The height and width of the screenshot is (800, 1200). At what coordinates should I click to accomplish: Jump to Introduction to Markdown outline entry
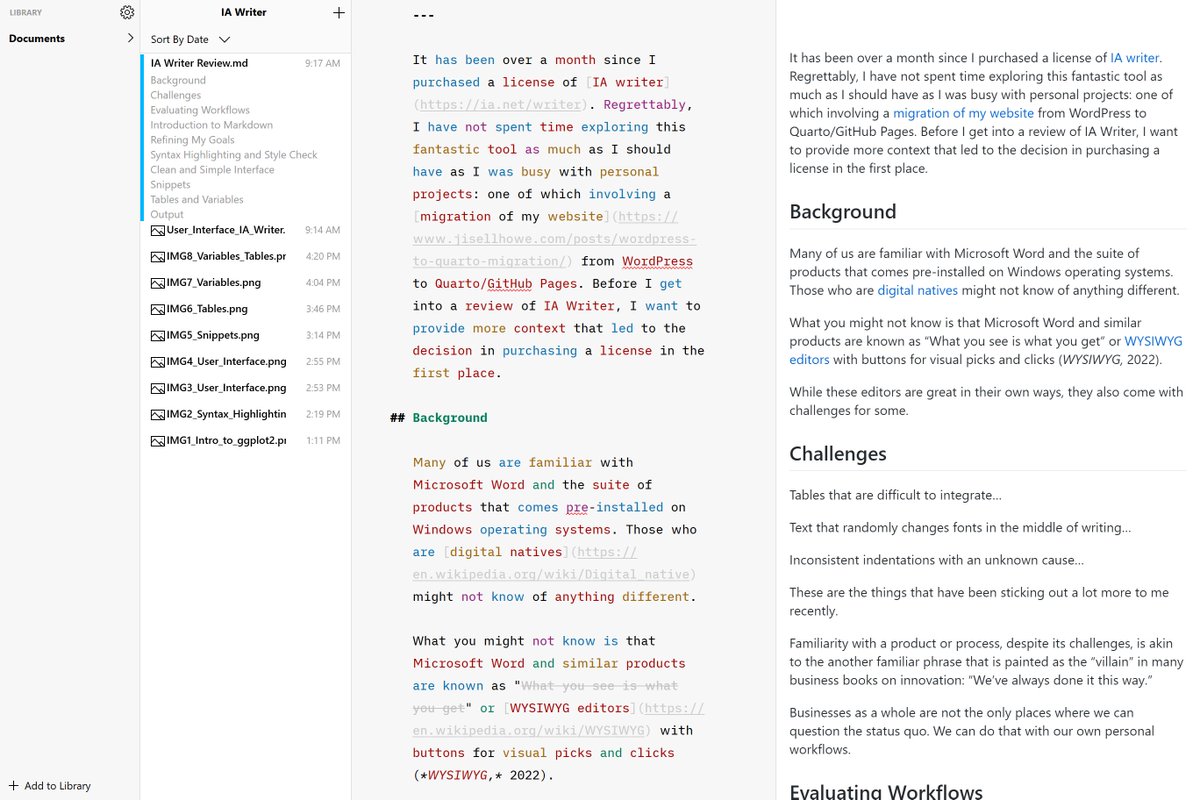pos(211,125)
